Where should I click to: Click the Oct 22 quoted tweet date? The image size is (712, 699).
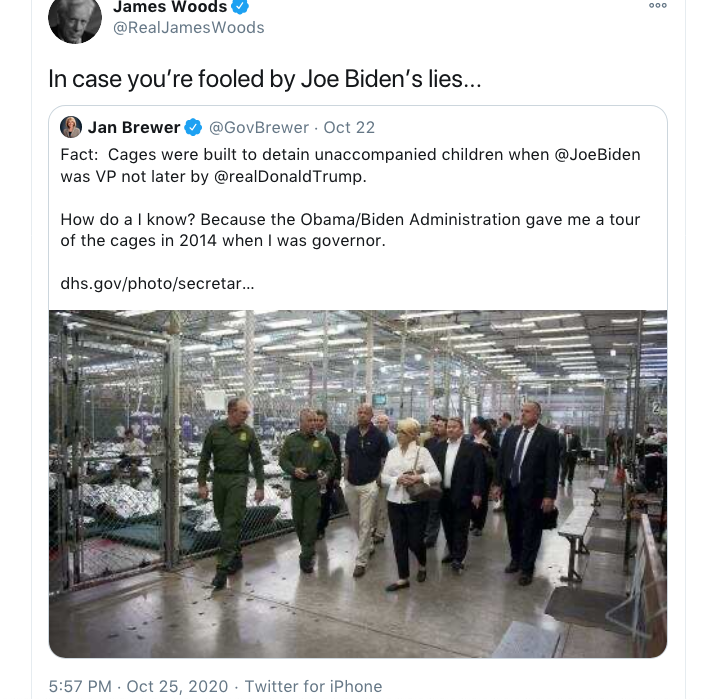[349, 127]
